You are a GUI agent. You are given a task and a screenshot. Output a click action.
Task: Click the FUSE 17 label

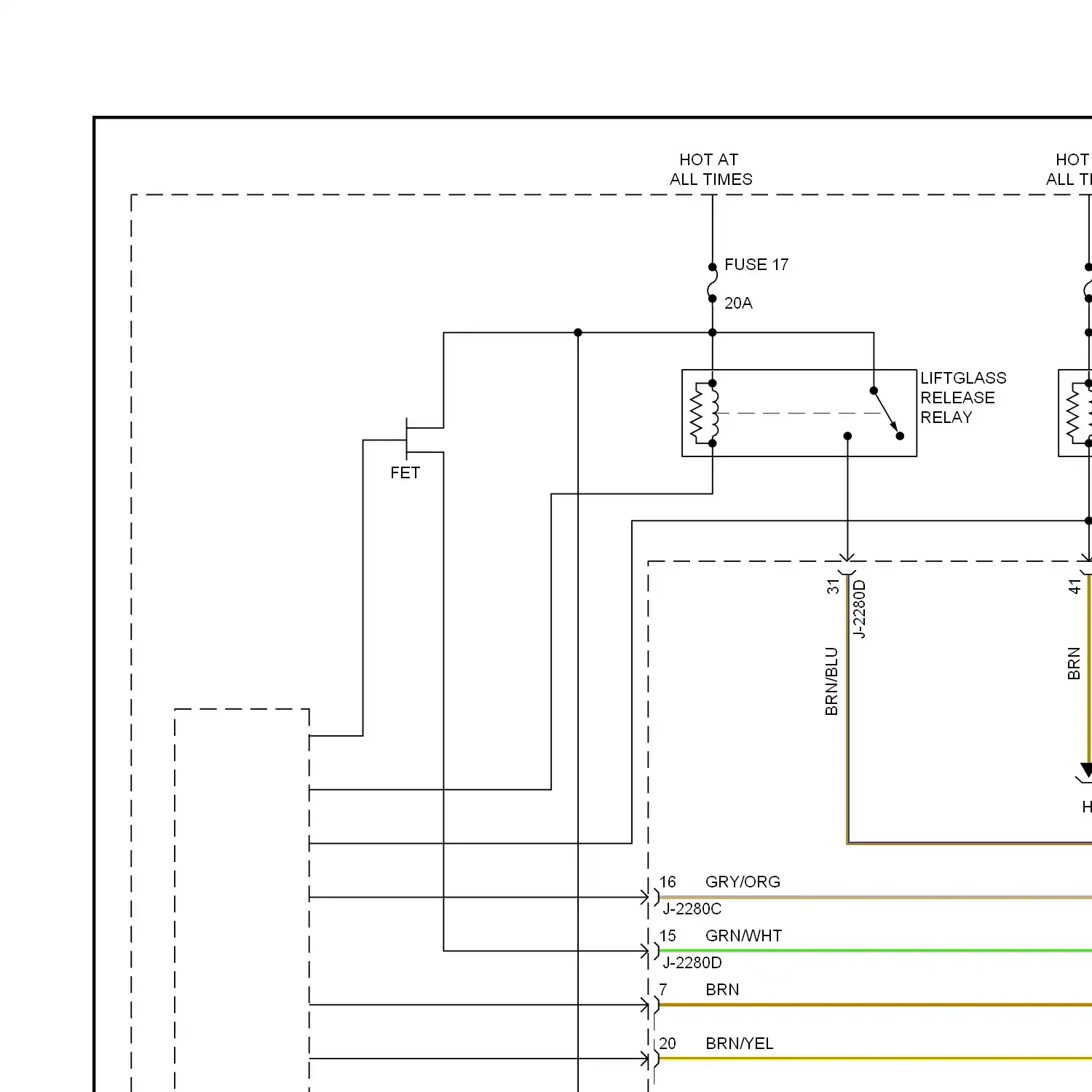click(x=756, y=264)
